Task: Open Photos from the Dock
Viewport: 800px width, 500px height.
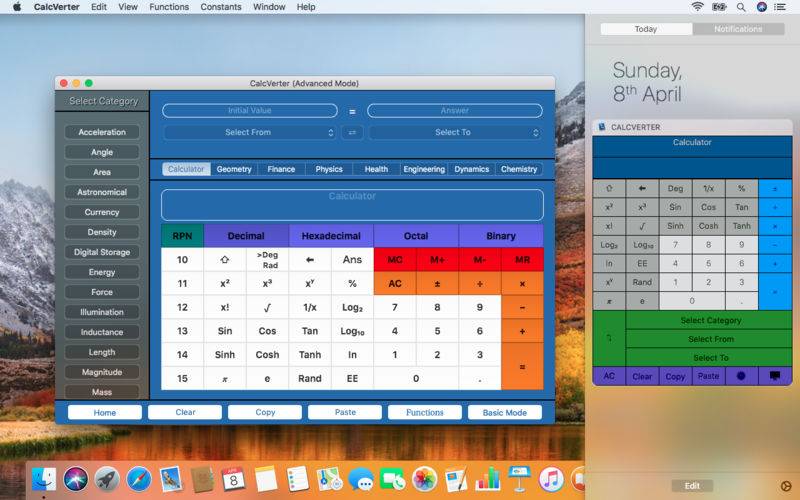Action: point(424,479)
